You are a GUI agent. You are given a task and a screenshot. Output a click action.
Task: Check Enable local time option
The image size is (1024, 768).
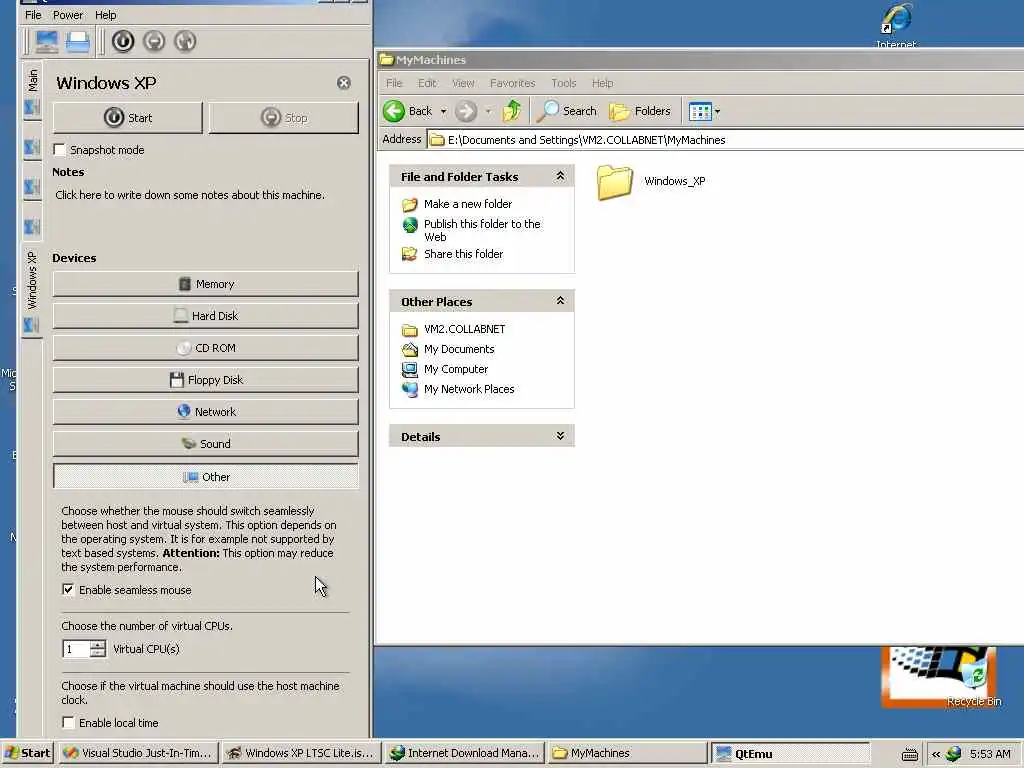pyautogui.click(x=68, y=722)
